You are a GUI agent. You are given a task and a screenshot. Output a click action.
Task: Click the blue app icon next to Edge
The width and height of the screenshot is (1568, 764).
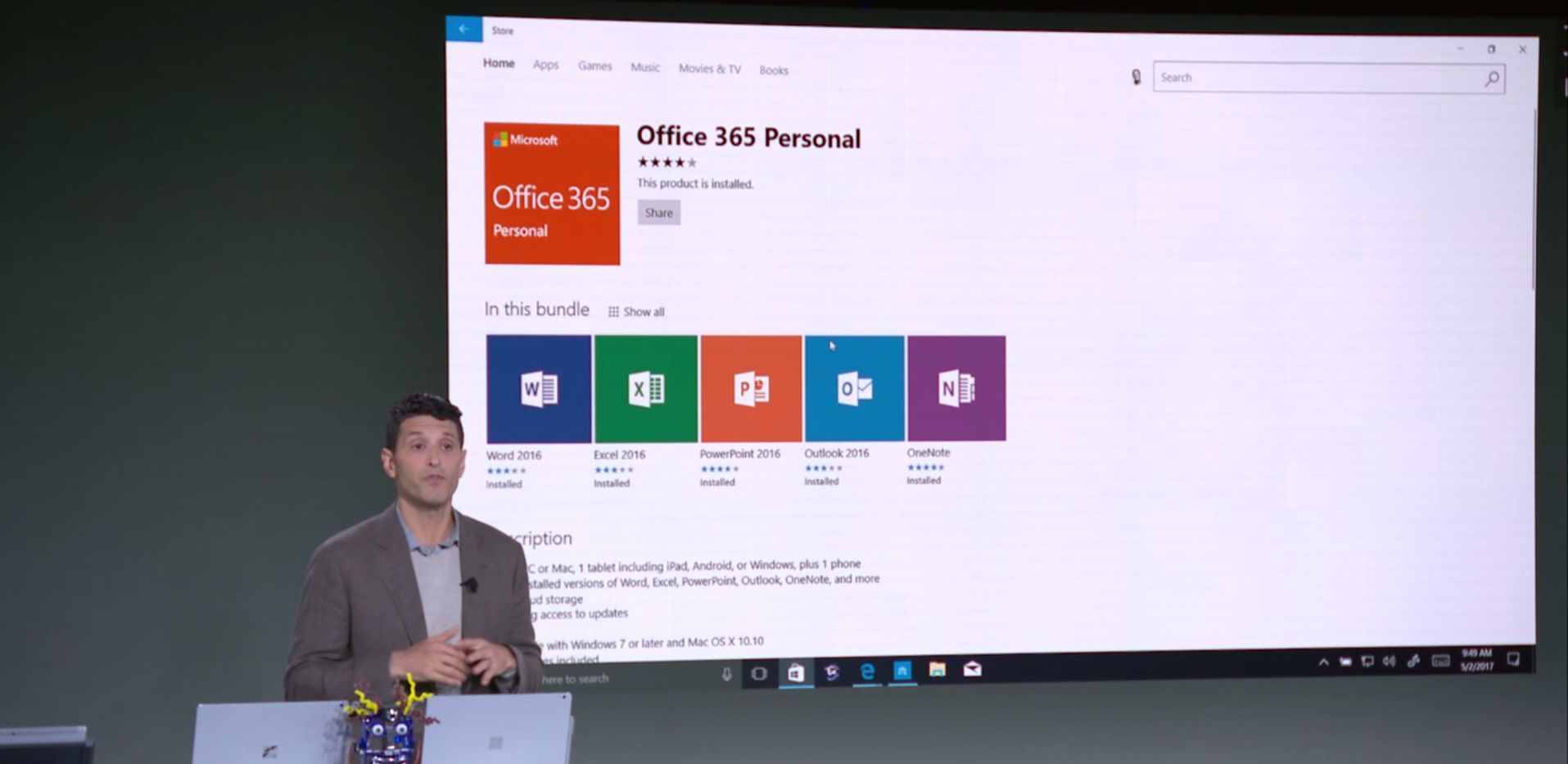click(x=901, y=671)
